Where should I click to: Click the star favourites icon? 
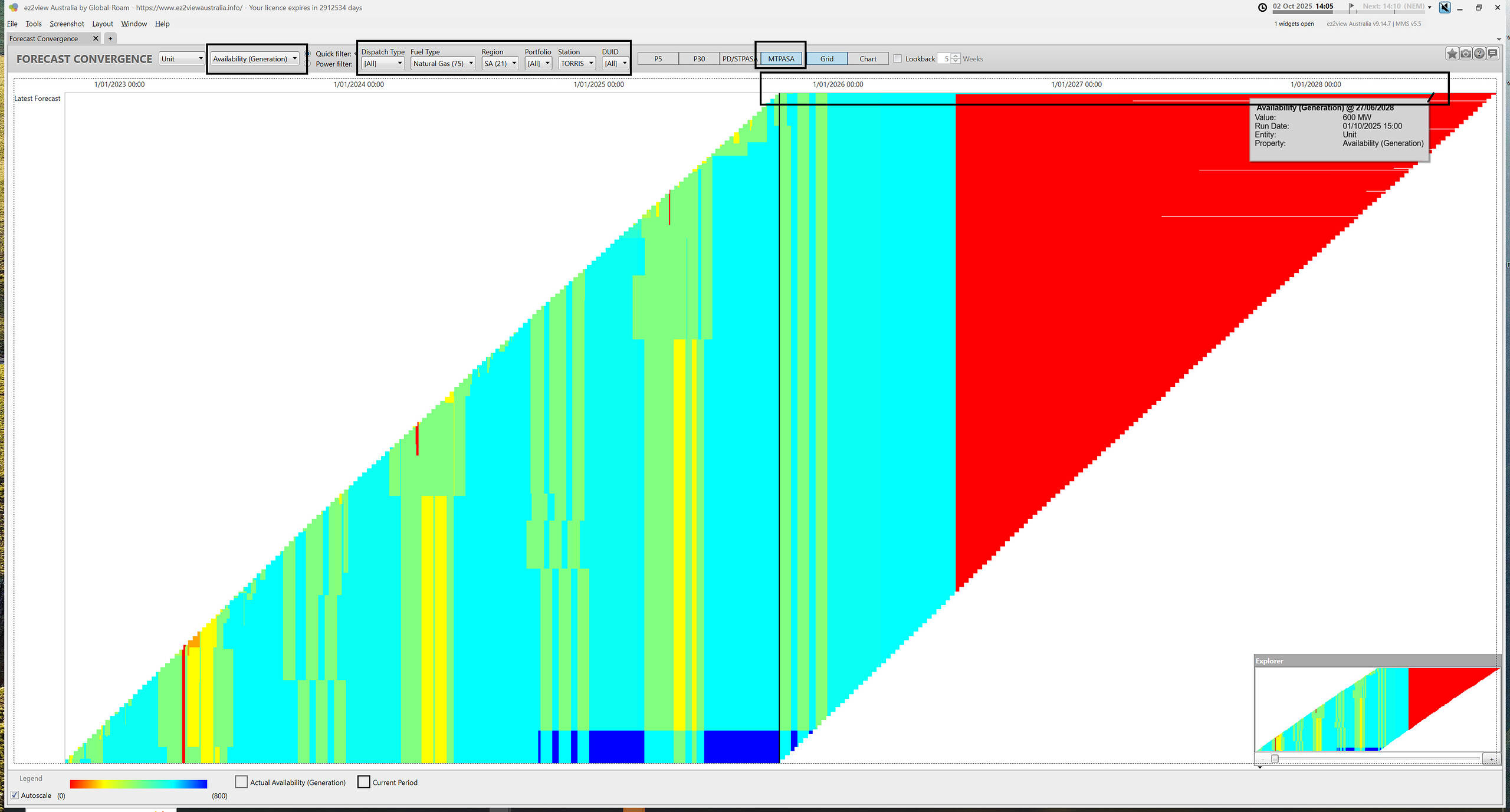pyautogui.click(x=1452, y=54)
